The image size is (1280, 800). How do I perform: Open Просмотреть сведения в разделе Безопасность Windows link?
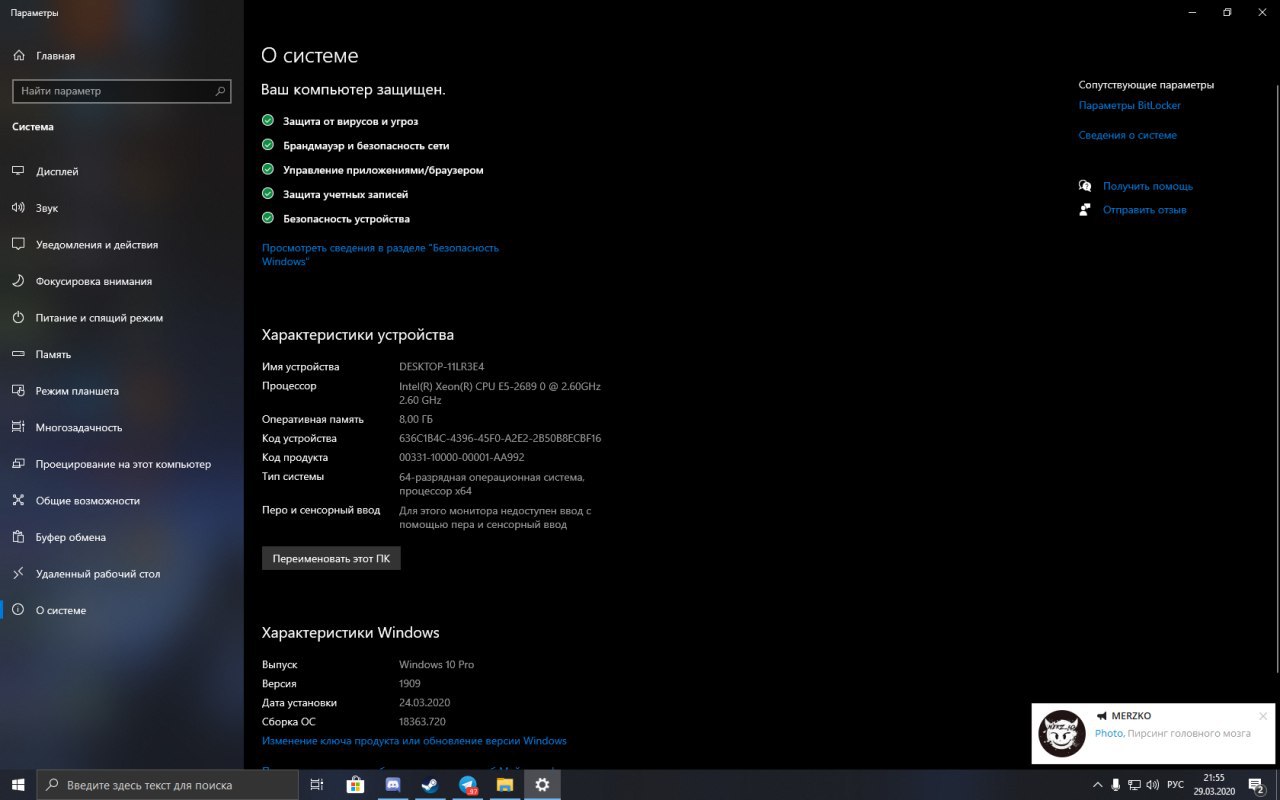[380, 254]
